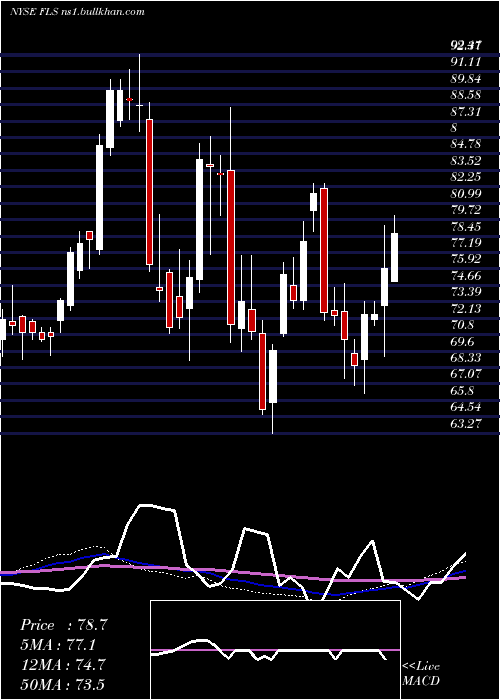The width and height of the screenshot is (500, 700).
Task: Click the 77.19 price axis label
Action: 465,243
